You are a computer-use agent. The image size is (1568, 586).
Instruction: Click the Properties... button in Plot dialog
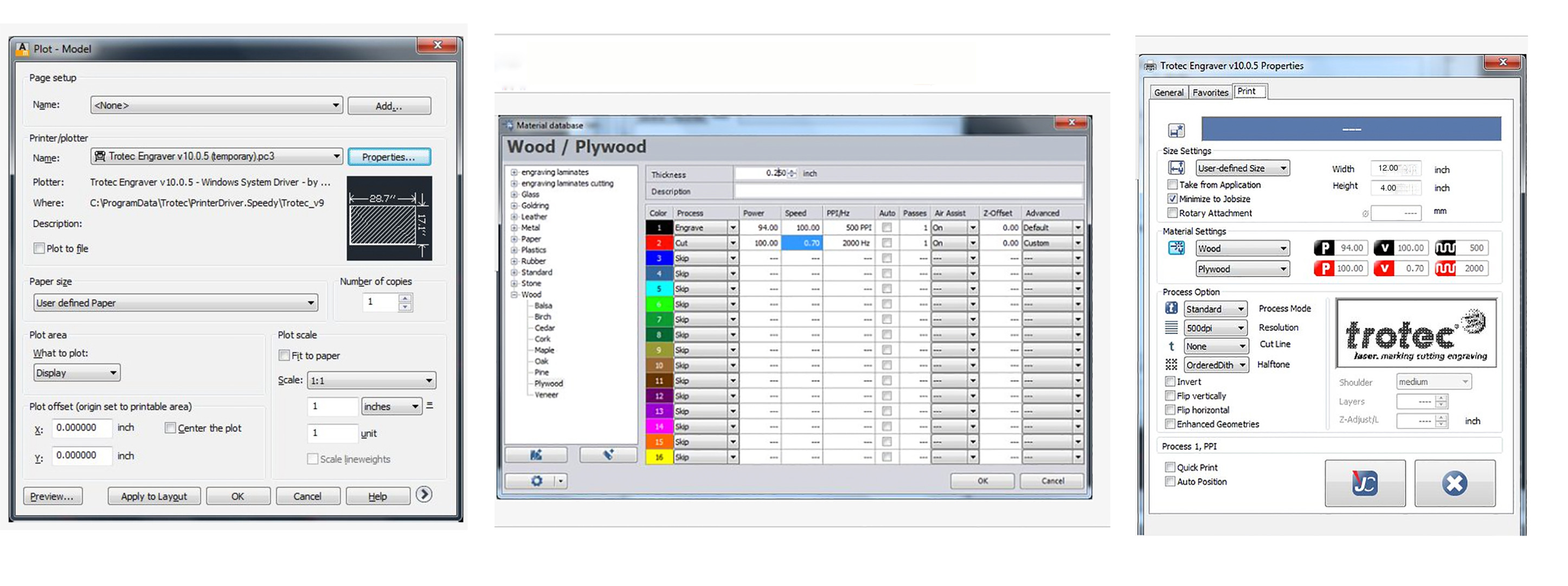click(389, 157)
